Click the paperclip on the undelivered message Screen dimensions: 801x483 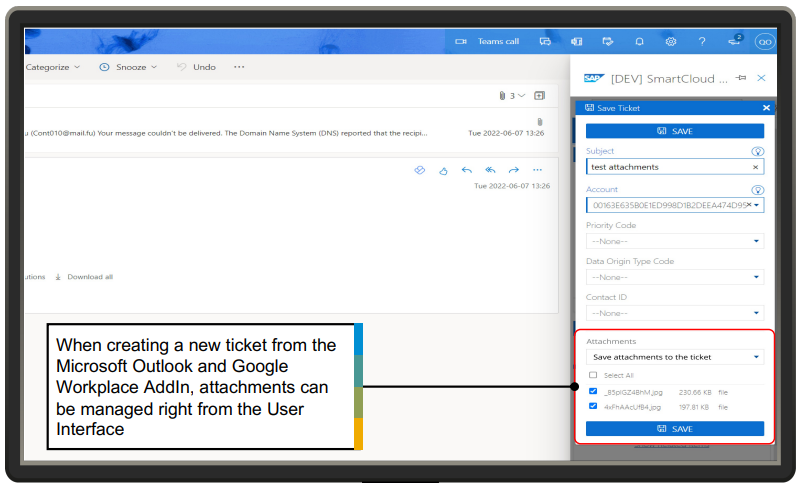point(540,122)
